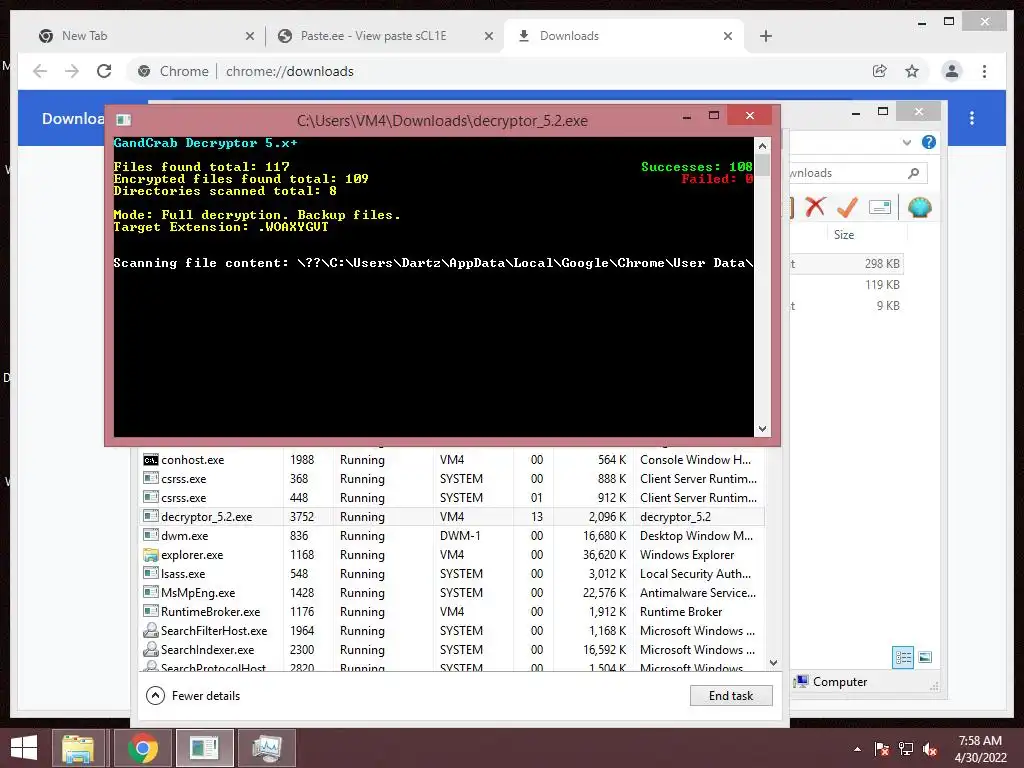Show hidden tray icons arrow
Image resolution: width=1024 pixels, height=768 pixels.
point(857,749)
